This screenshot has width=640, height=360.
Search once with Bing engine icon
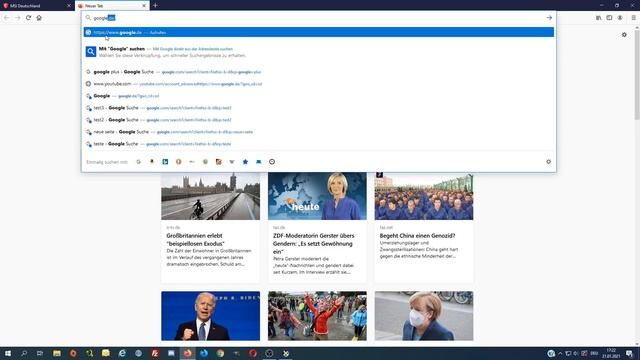click(x=165, y=162)
